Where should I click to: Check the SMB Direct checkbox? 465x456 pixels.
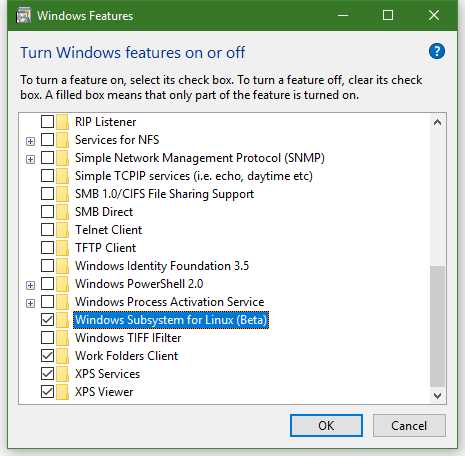[47, 212]
